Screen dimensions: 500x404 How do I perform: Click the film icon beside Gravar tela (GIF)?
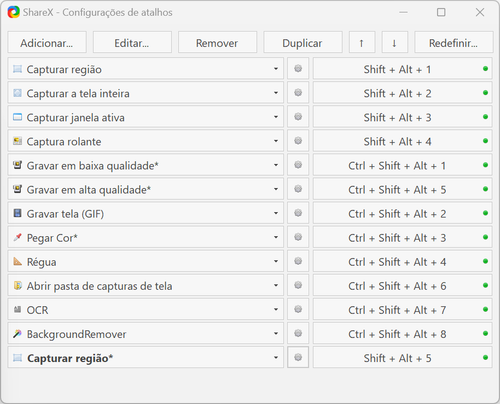tap(17, 213)
